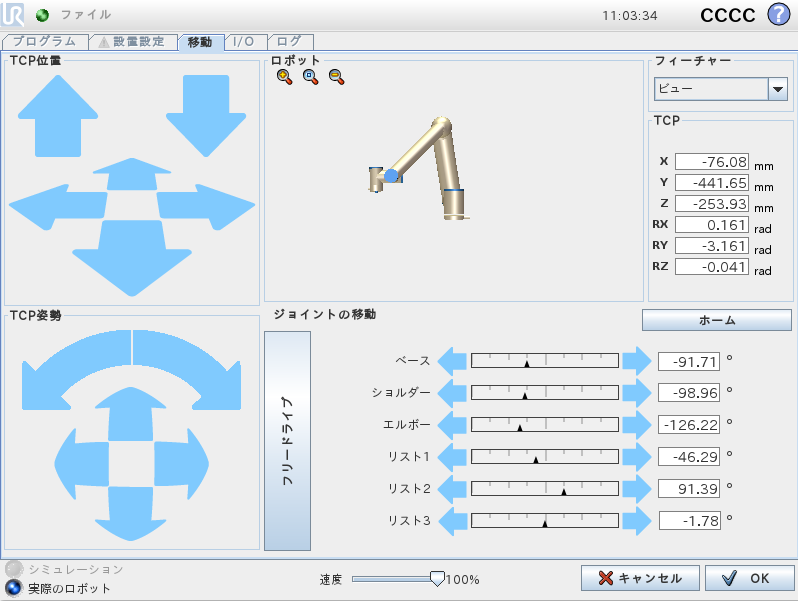Decrease ショルダー joint with left arrow

pyautogui.click(x=452, y=393)
